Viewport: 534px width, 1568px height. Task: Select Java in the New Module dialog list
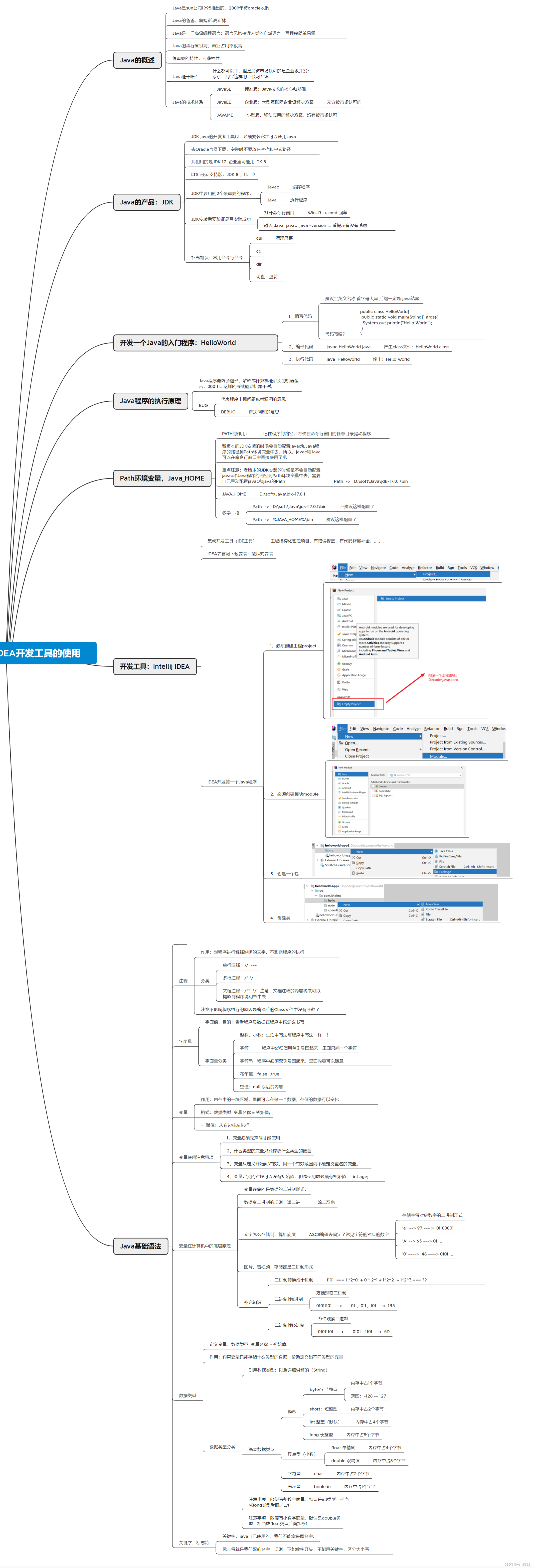pos(353,774)
